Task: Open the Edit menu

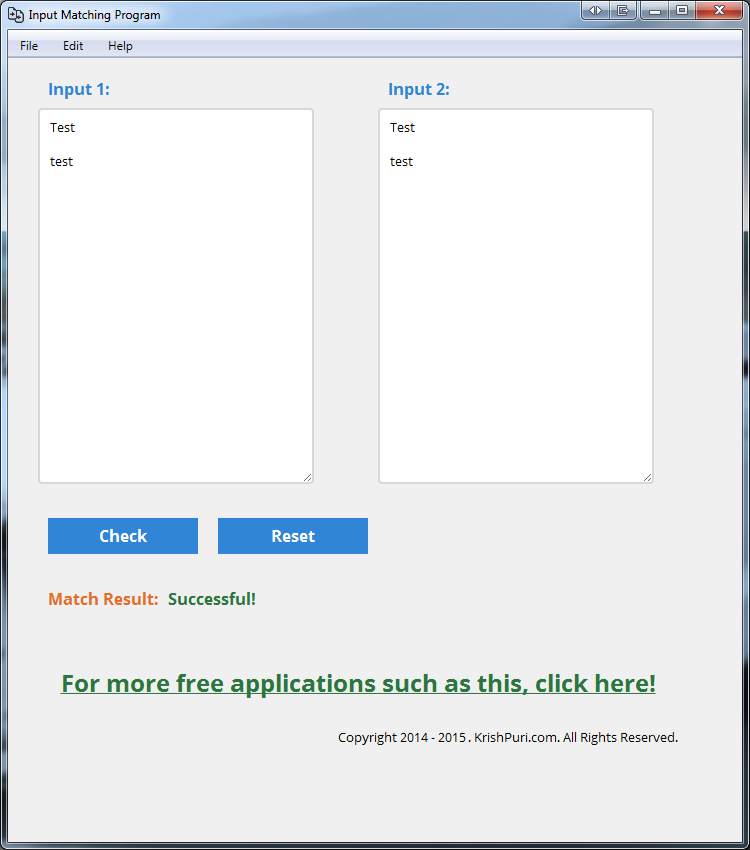Action: coord(73,46)
